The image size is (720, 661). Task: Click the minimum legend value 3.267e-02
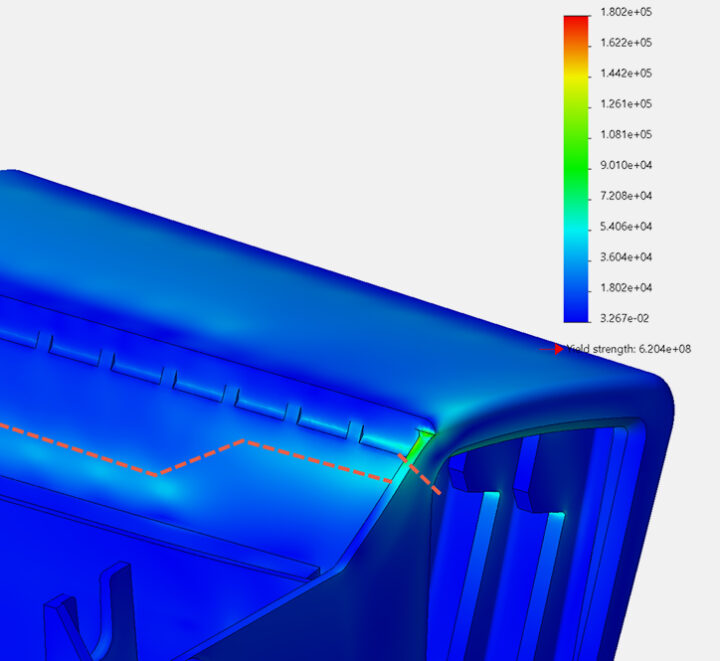(623, 318)
